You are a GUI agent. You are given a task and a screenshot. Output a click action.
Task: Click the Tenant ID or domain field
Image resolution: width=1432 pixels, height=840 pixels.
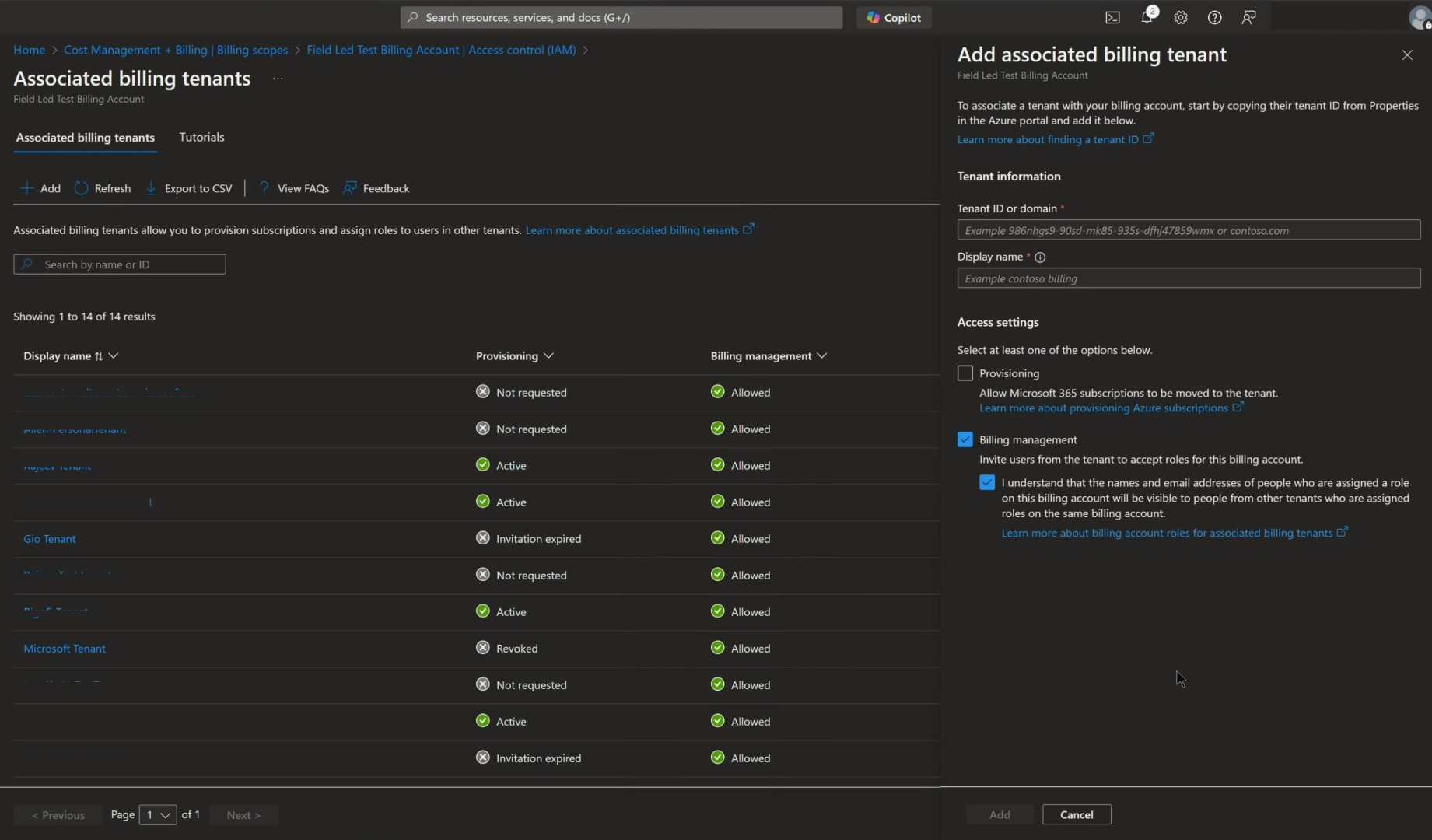tap(1189, 230)
